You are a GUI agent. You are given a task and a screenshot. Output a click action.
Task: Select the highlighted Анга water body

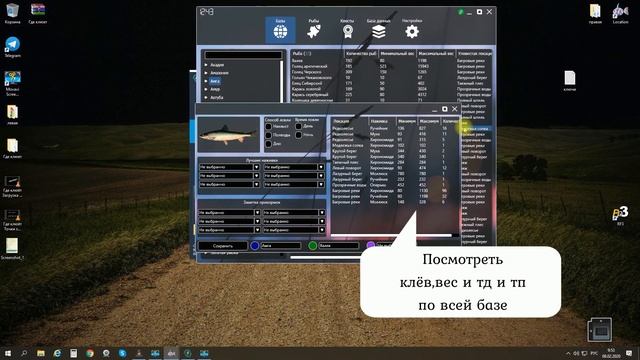click(215, 81)
